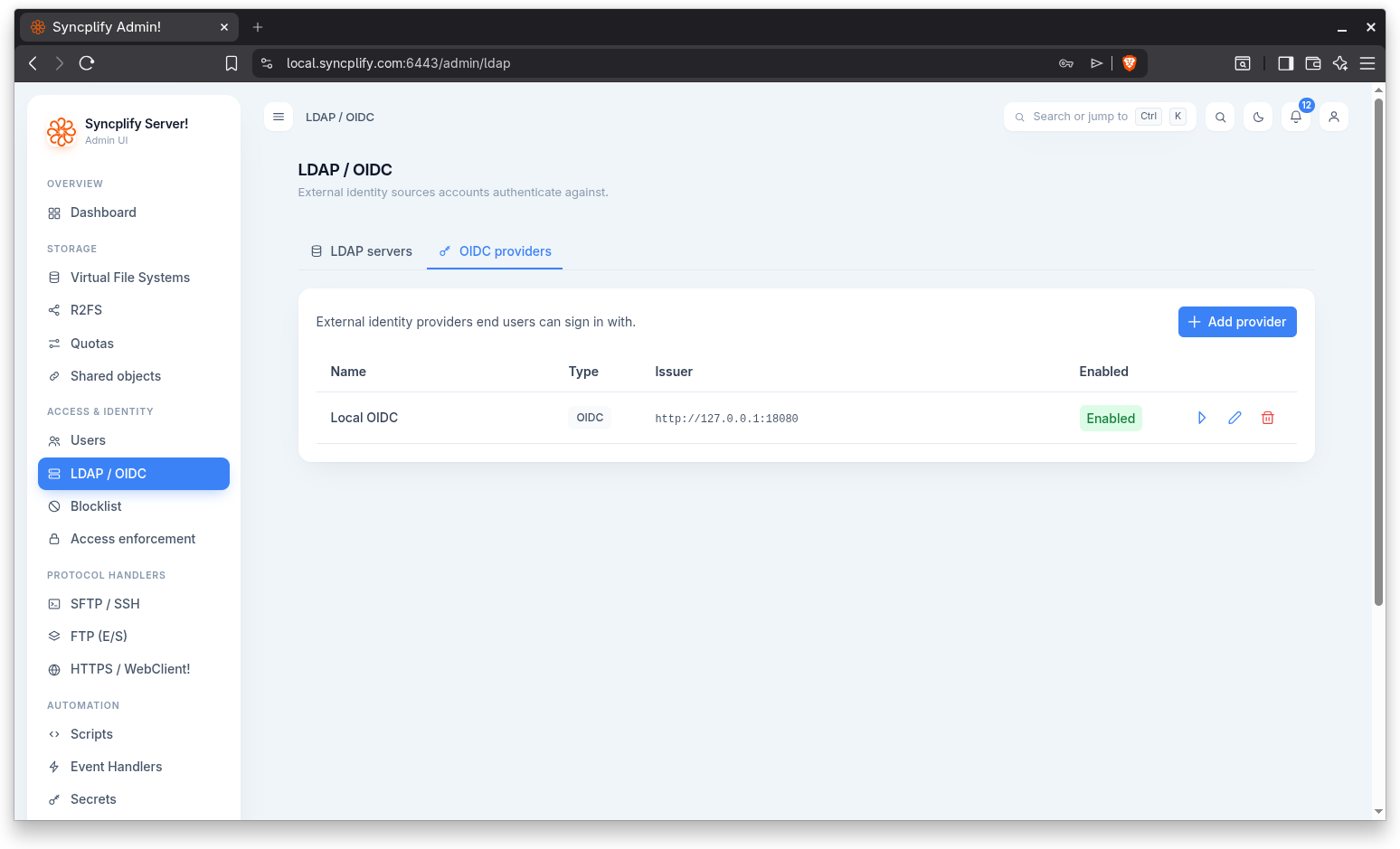Viewport: 1400px width, 849px height.
Task: Click the LDAP / OIDC breadcrumb text
Action: click(x=340, y=118)
